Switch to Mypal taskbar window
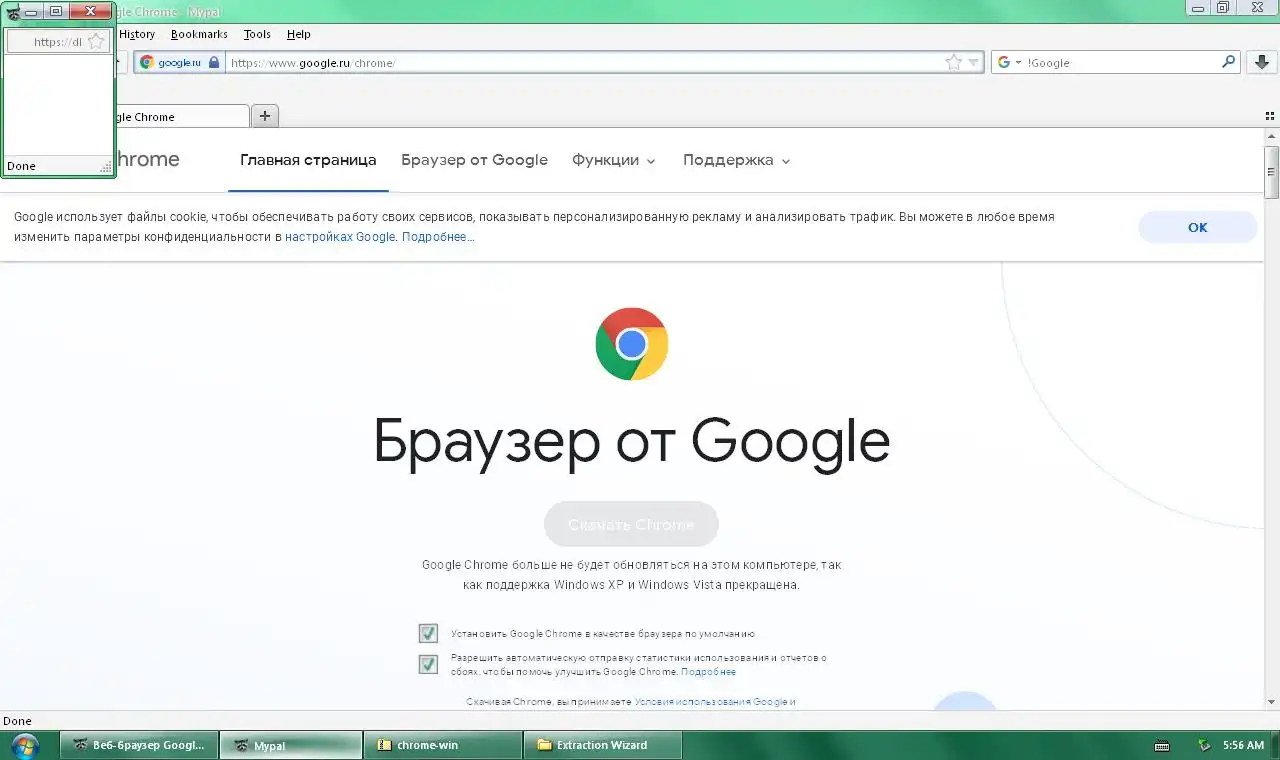This screenshot has width=1280, height=760. click(x=291, y=745)
